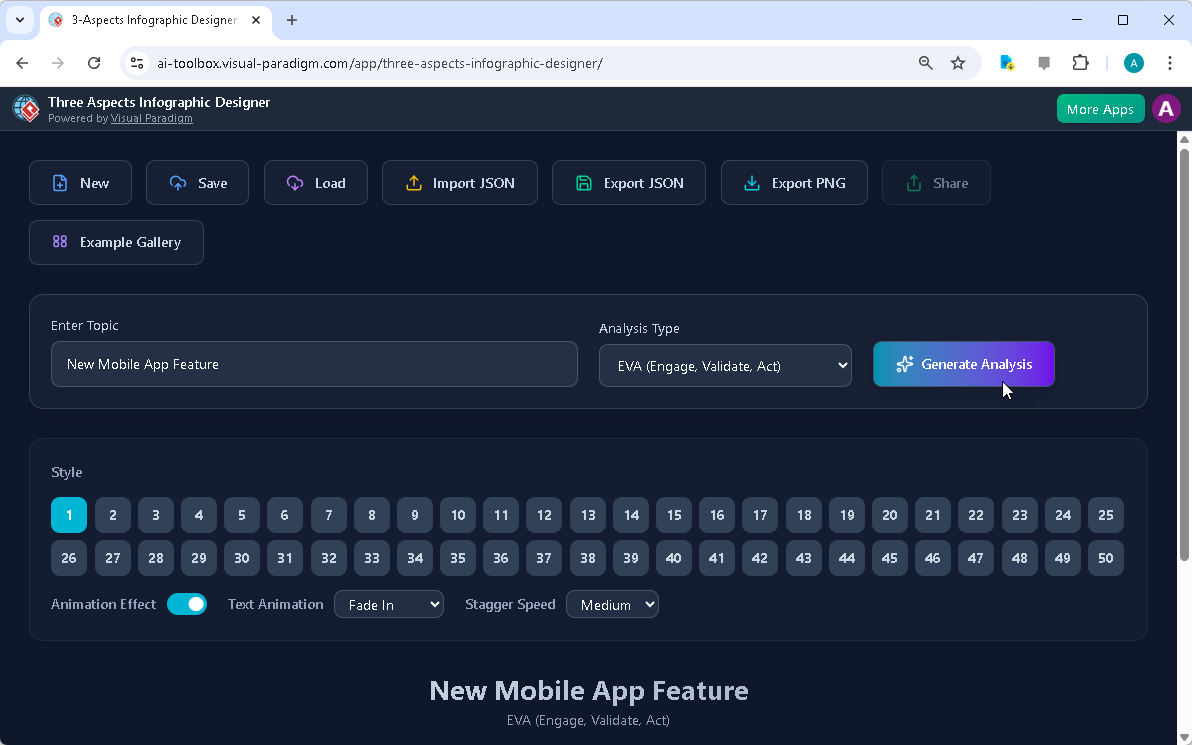Open the Text Animation dropdown
Viewport: 1192px width, 745px height.
coord(389,604)
